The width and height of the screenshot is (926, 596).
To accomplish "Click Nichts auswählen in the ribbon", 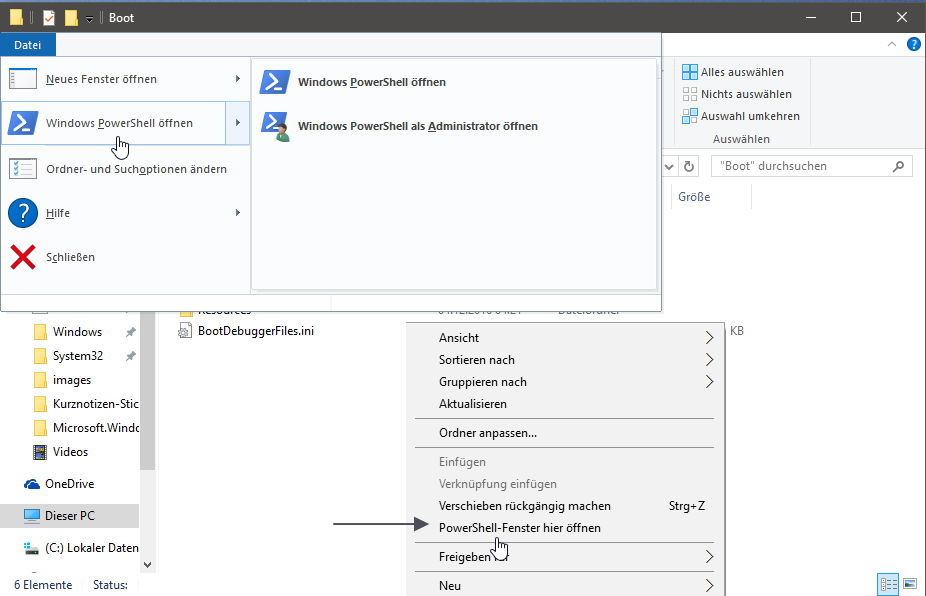I will pyautogui.click(x=736, y=94).
